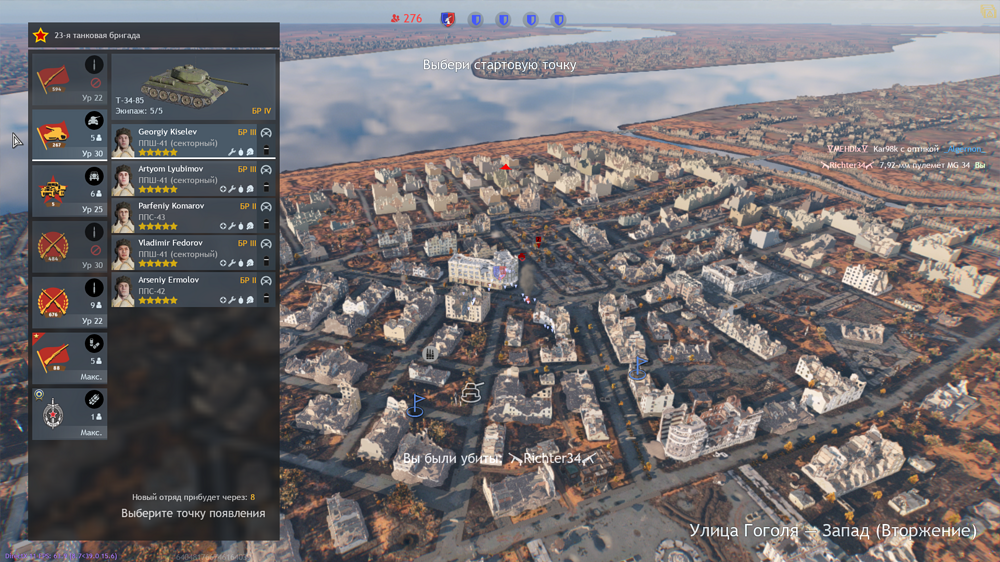Click 'Выбери стартовую точку' prompt
This screenshot has width=1000, height=562.
(x=499, y=64)
